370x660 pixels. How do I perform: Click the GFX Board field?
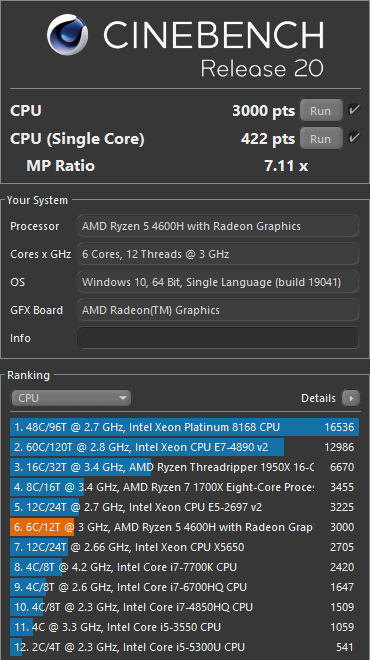click(x=218, y=310)
